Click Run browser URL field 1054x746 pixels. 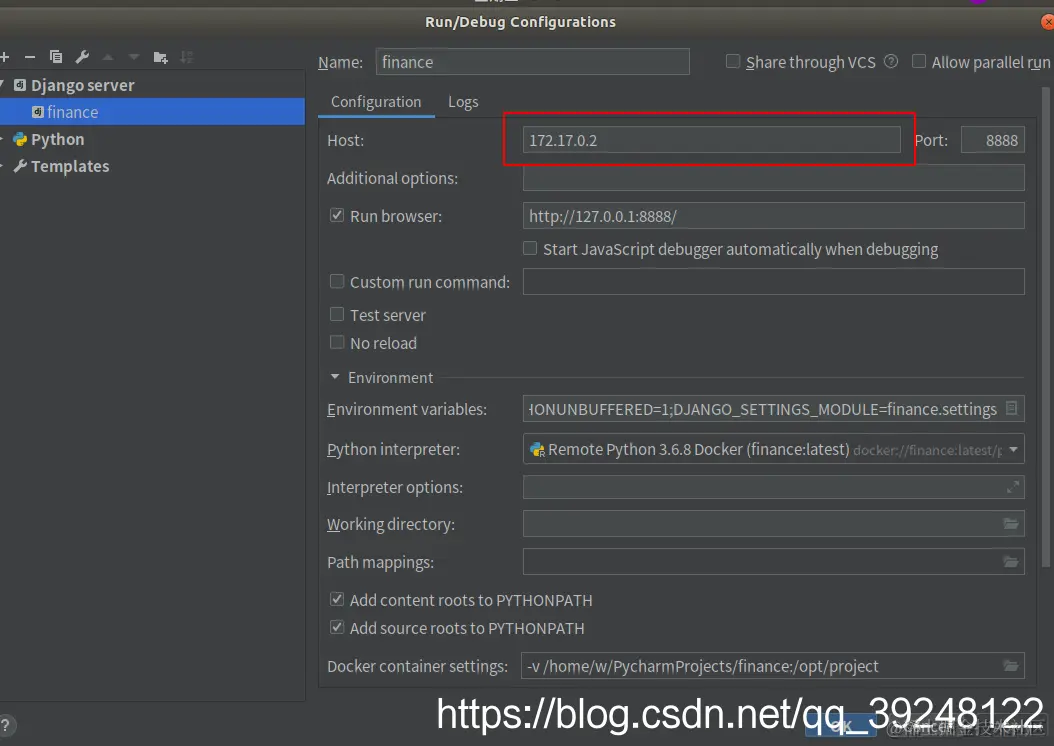[774, 216]
